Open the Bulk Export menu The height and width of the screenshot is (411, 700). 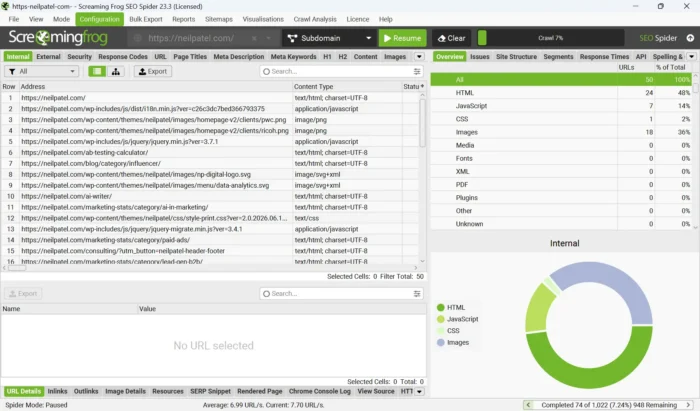click(146, 19)
